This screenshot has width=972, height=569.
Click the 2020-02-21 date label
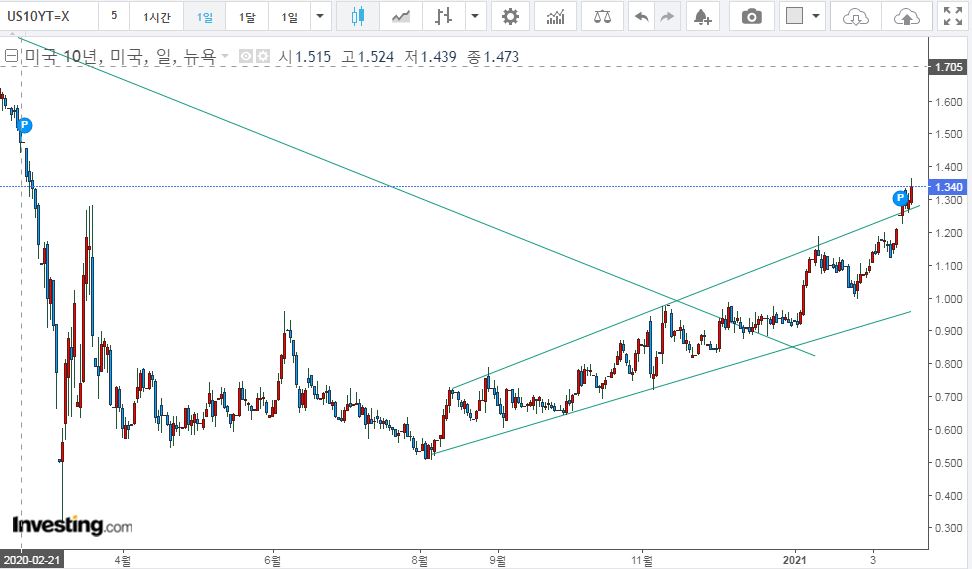click(32, 560)
